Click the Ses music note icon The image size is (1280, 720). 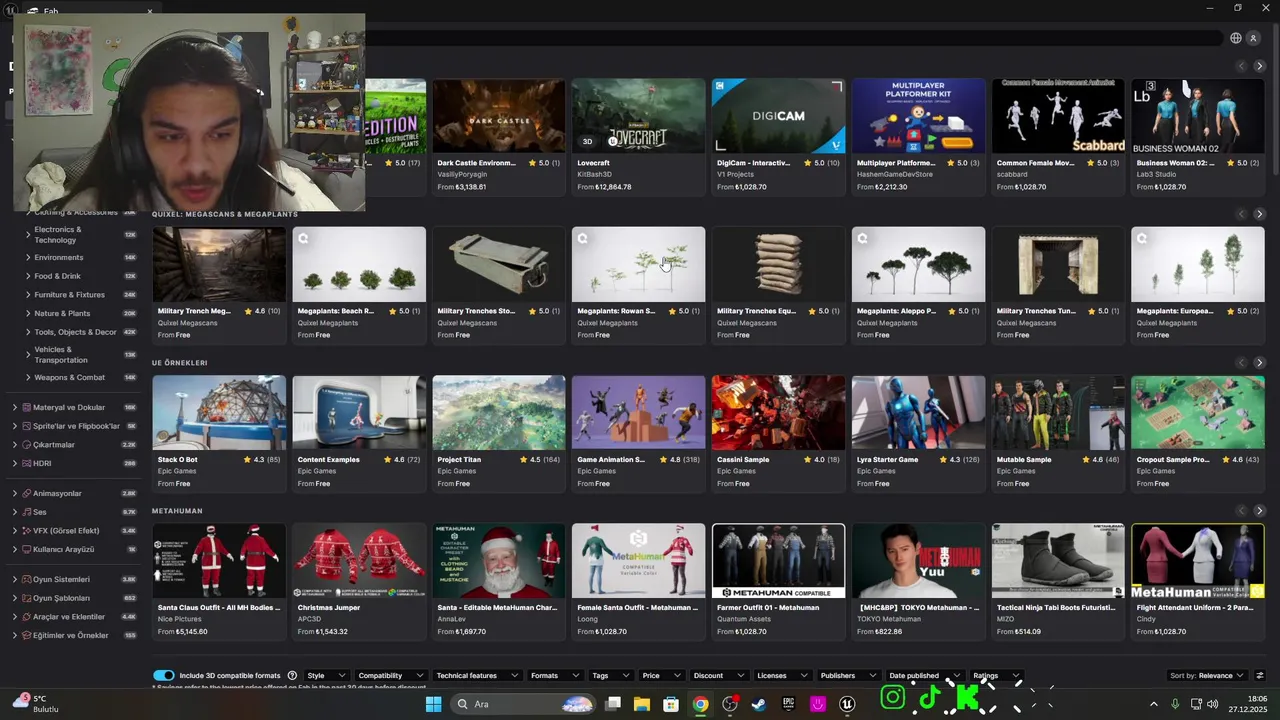click(26, 512)
